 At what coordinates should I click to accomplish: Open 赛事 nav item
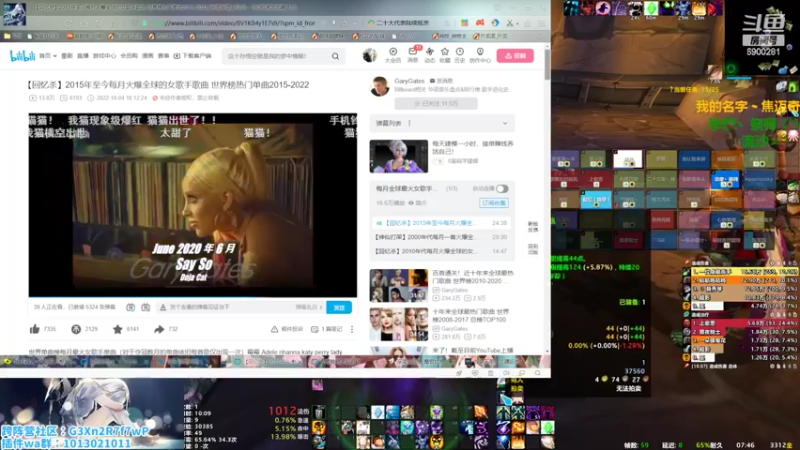[x=163, y=56]
